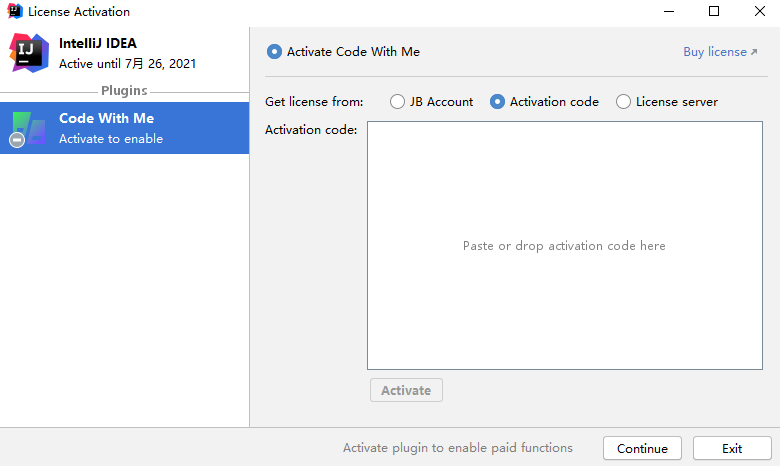Click the IntelliJ IDEA product logo icon

(29, 53)
